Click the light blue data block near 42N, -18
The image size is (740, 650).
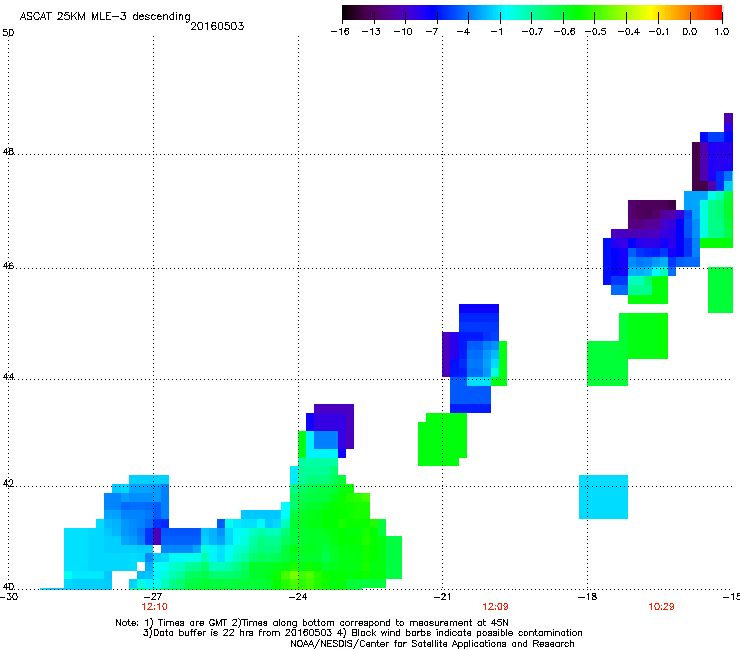click(603, 497)
